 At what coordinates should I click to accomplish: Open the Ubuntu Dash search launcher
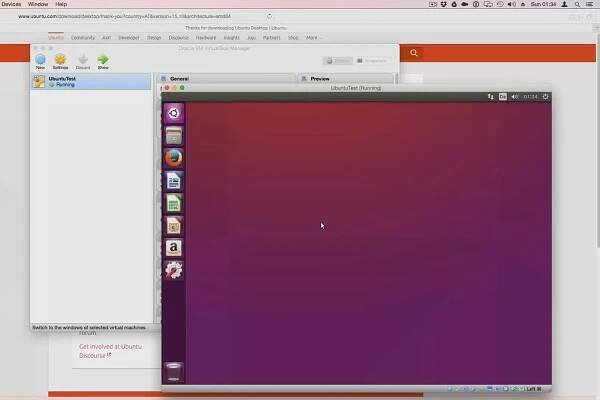click(174, 113)
